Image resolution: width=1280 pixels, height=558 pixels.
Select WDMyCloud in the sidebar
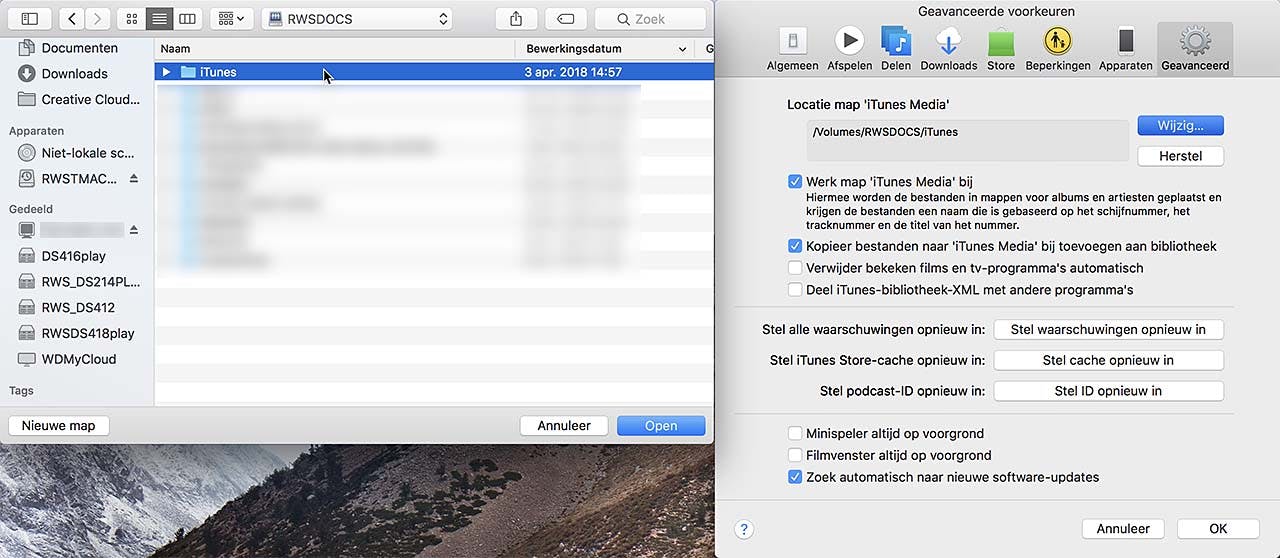[77, 359]
